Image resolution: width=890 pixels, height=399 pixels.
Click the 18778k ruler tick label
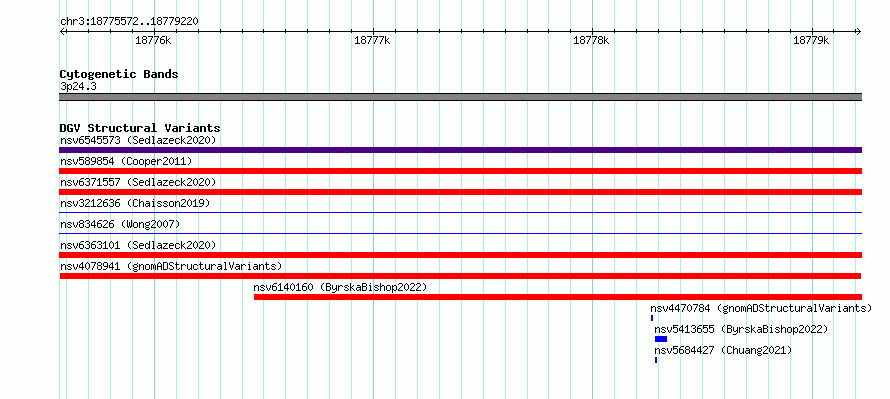click(x=591, y=40)
